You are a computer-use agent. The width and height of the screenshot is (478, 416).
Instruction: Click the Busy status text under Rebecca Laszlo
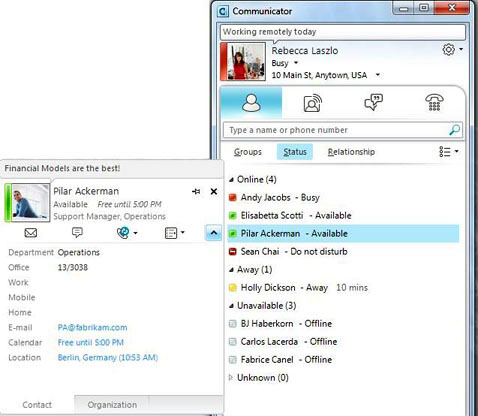coord(280,63)
